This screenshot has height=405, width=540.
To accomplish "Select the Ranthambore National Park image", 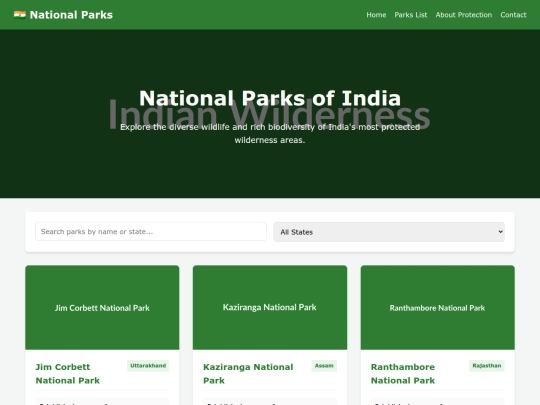I will tap(438, 308).
